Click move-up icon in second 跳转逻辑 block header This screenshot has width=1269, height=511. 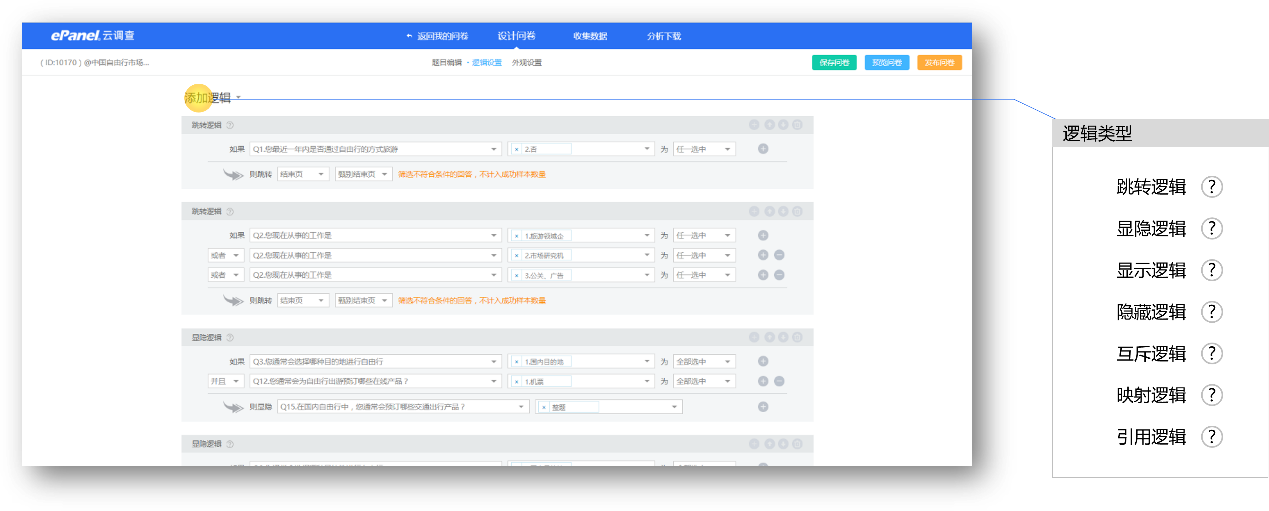coord(769,211)
